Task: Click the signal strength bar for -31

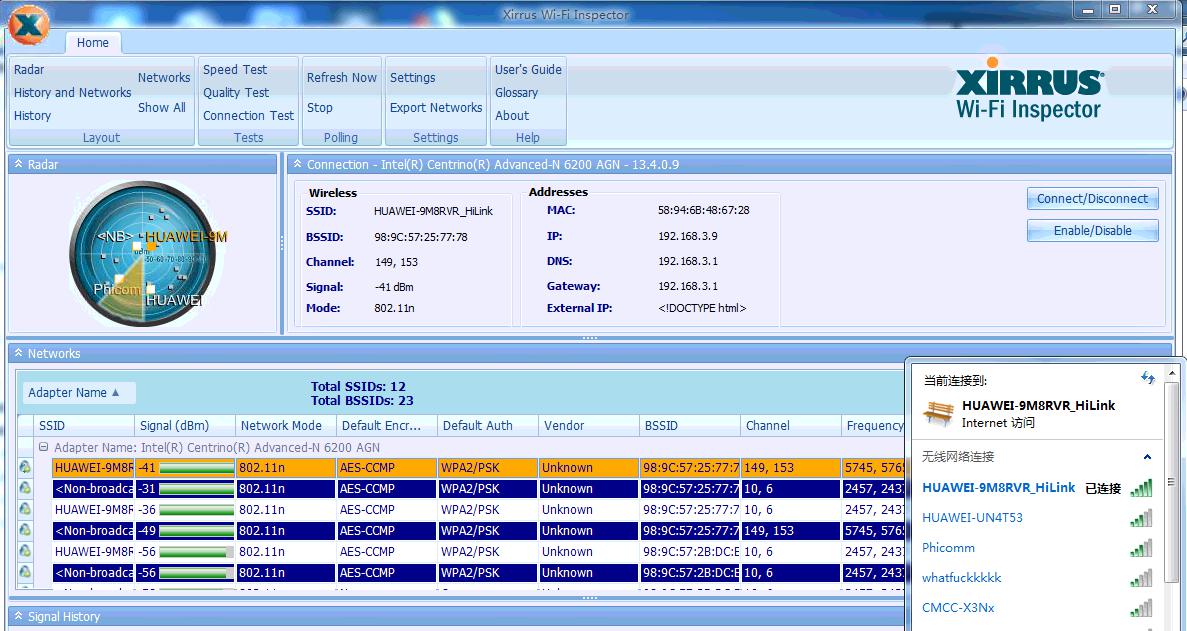Action: 197,490
